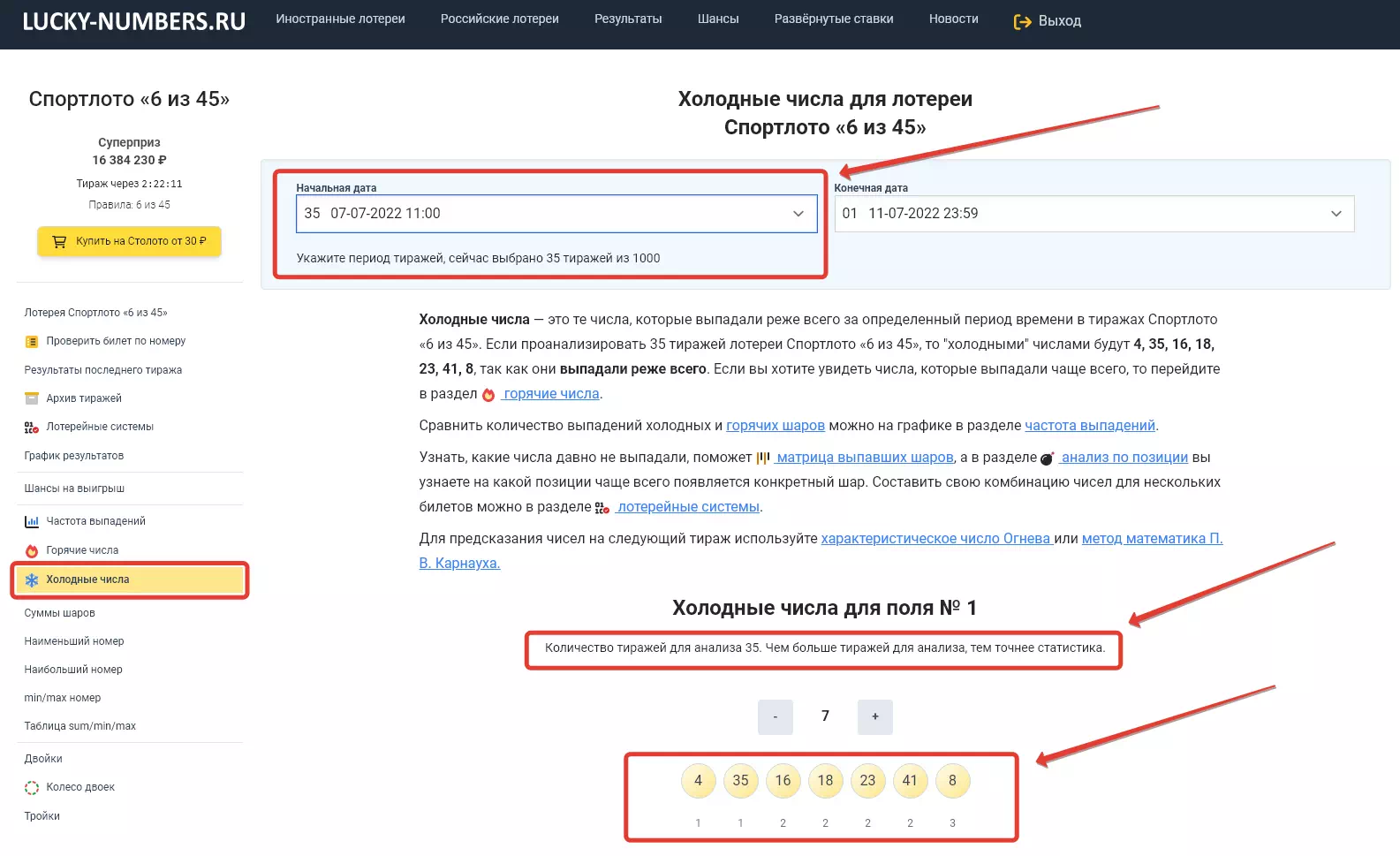Click the Выход logout link
This screenshot has width=1400, height=856.
pos(1048,21)
